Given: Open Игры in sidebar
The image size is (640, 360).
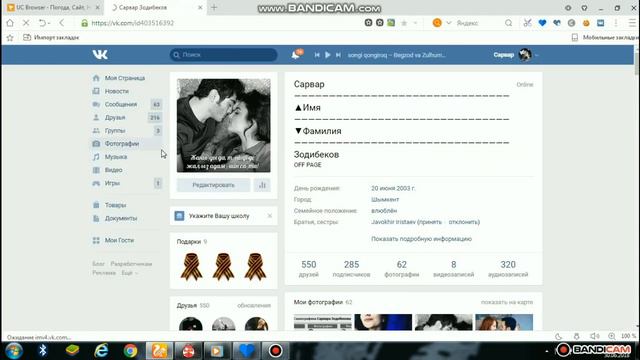Looking at the screenshot, I should pos(112,183).
